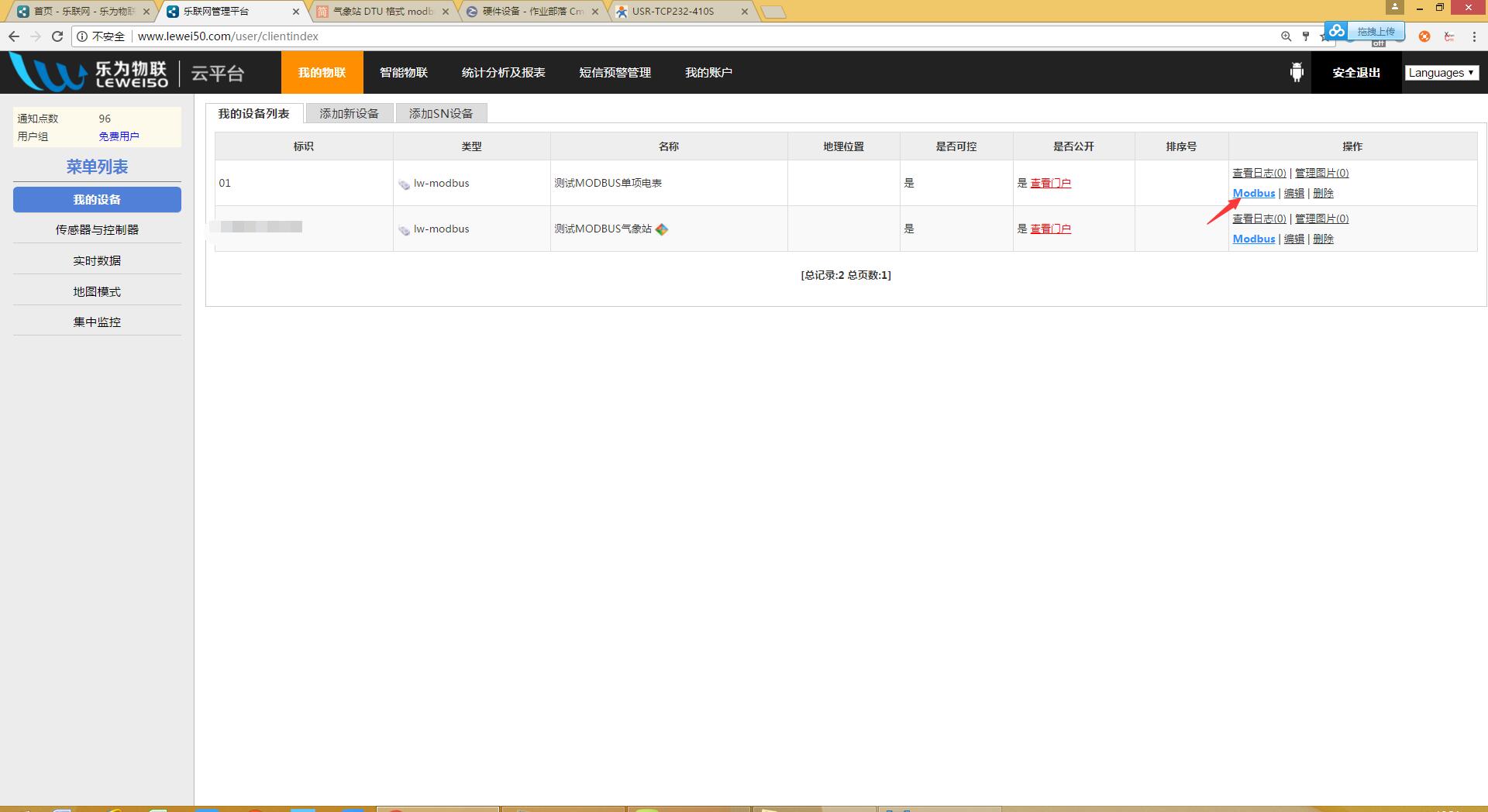Open the Languages dropdown
The height and width of the screenshot is (812, 1488).
coord(1441,72)
